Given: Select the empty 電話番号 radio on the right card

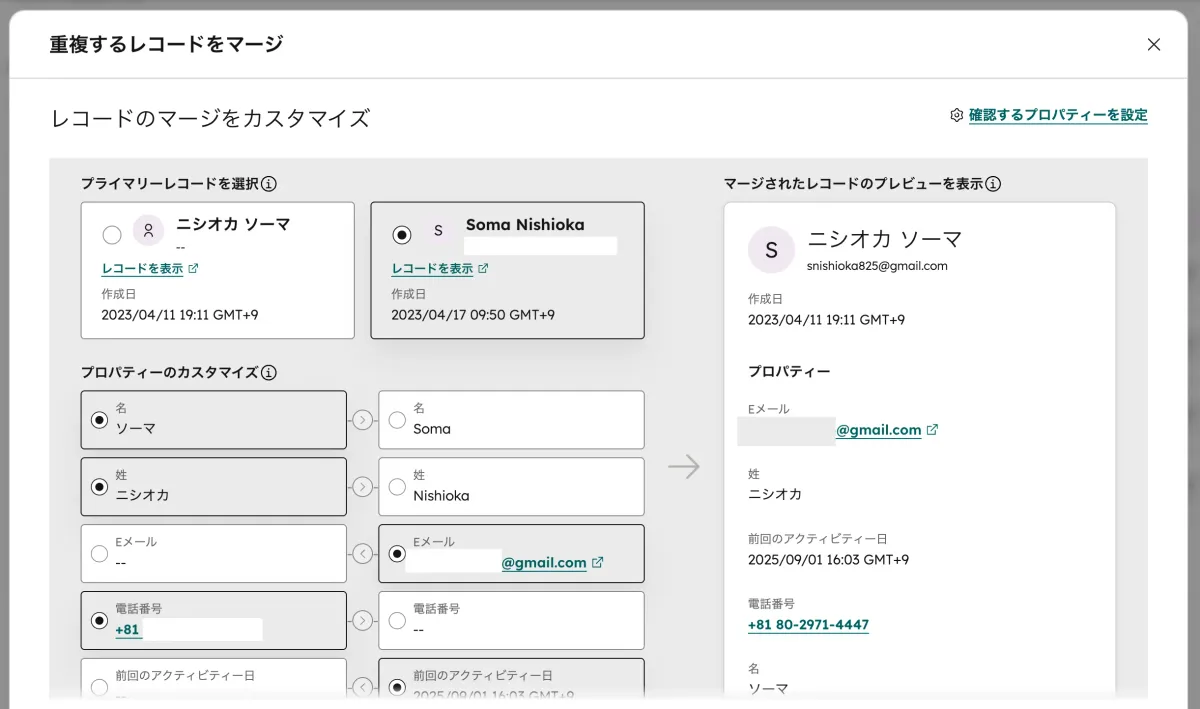Looking at the screenshot, I should tap(397, 621).
